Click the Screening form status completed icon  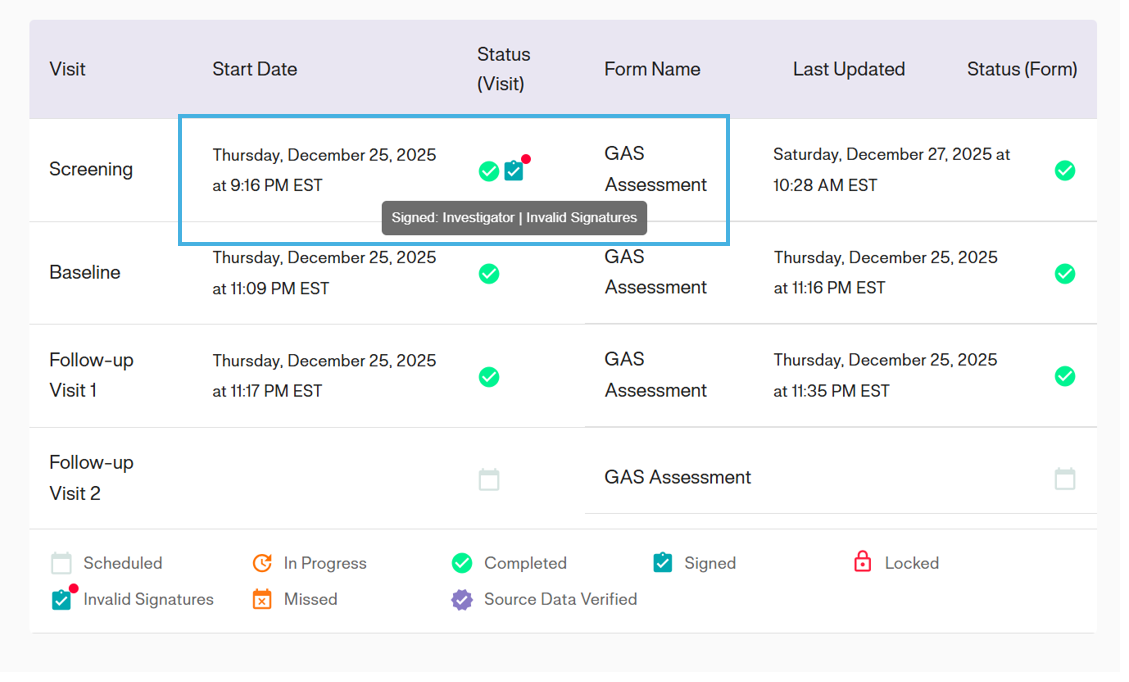coord(1065,171)
